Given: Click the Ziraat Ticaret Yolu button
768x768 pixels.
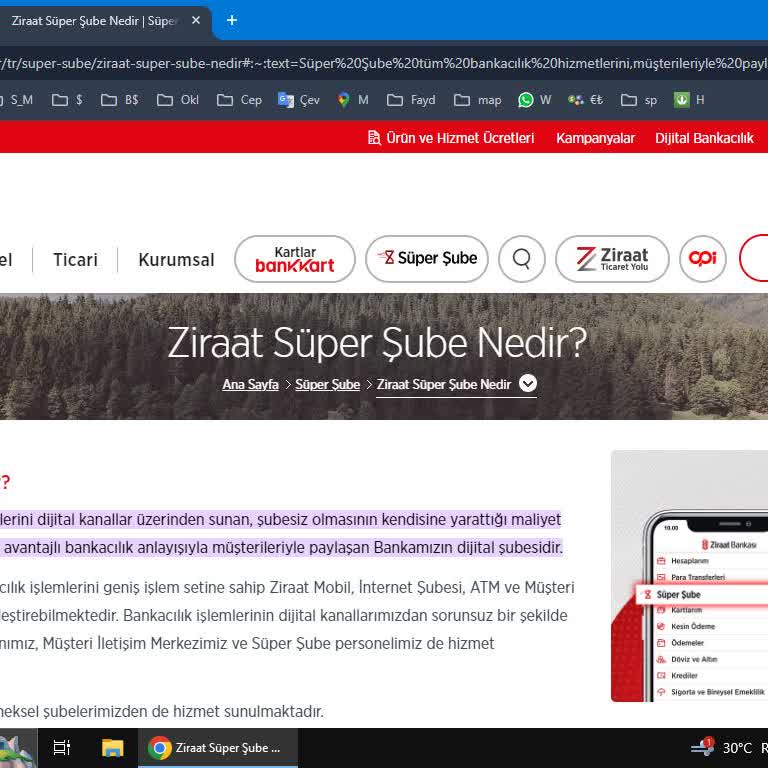Looking at the screenshot, I should click(x=612, y=259).
